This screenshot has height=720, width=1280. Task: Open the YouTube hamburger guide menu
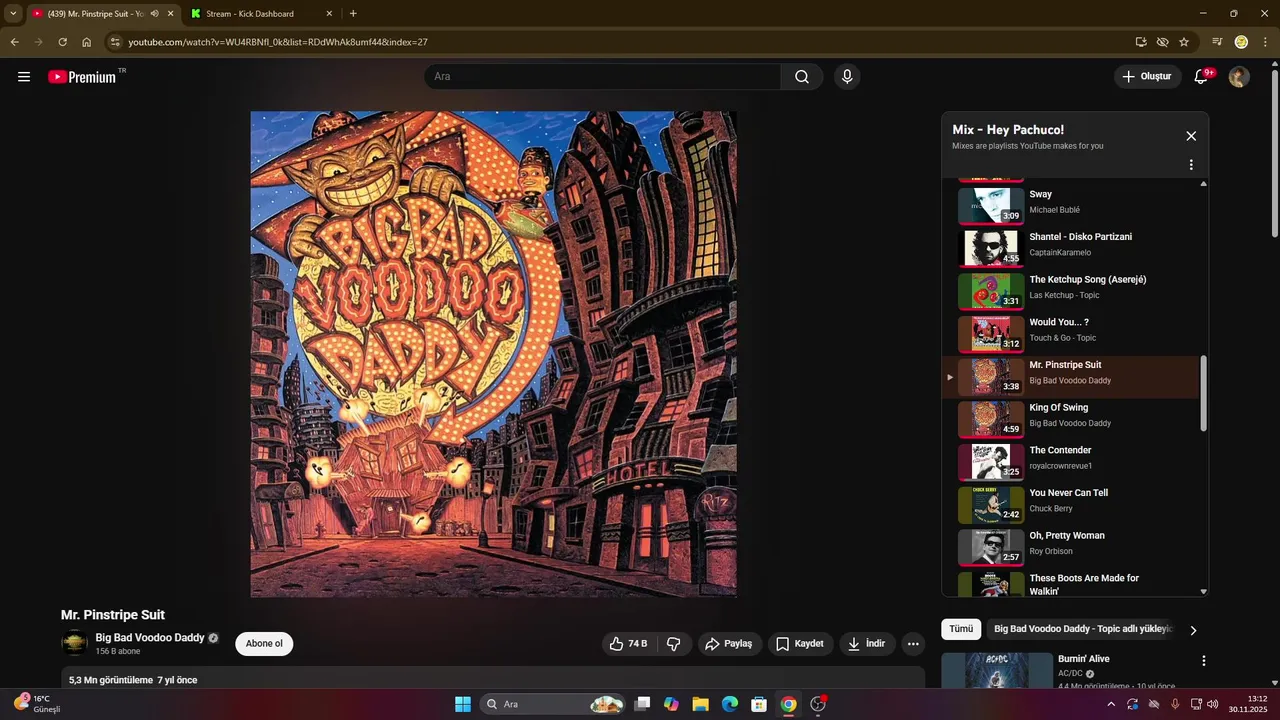24,77
